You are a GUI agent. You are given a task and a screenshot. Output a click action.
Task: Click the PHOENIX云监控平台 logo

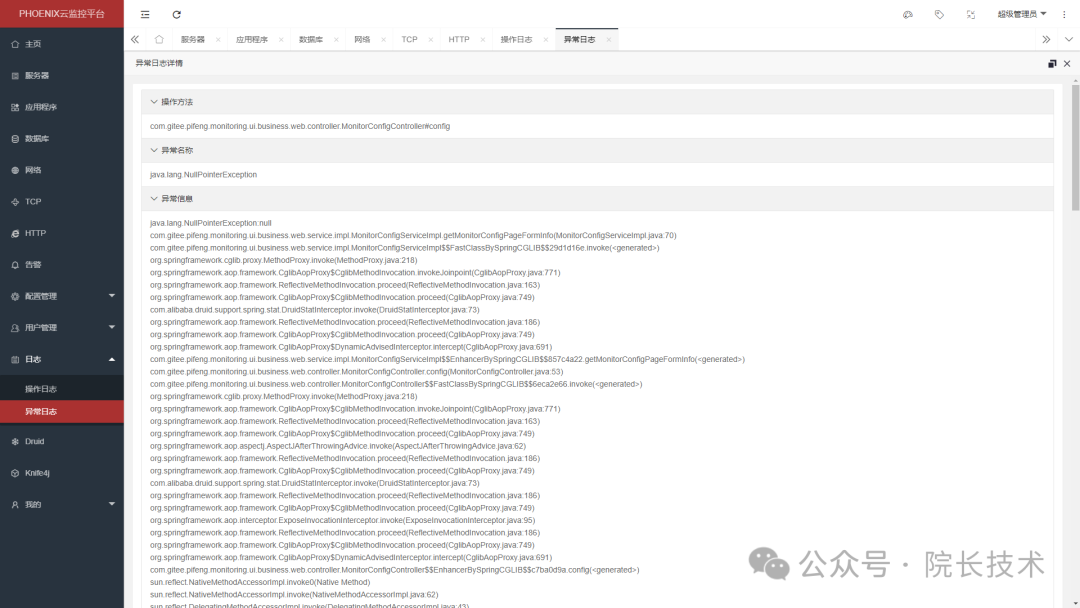(x=62, y=14)
